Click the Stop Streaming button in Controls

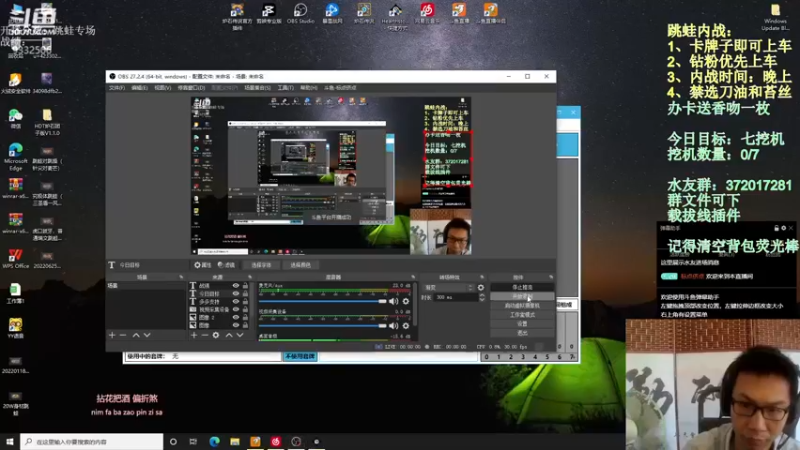pos(522,287)
